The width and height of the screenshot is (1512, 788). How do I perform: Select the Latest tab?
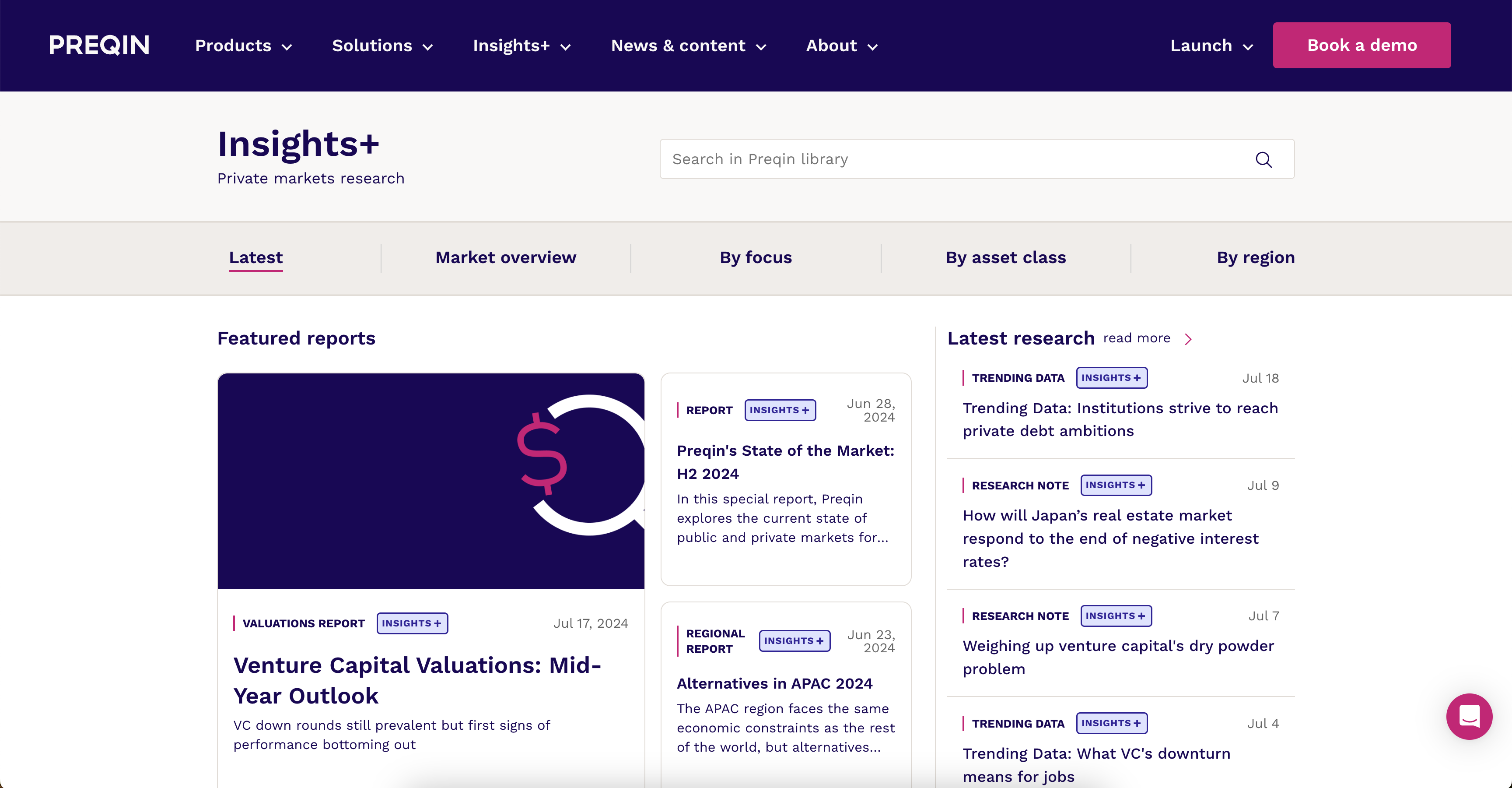[256, 258]
